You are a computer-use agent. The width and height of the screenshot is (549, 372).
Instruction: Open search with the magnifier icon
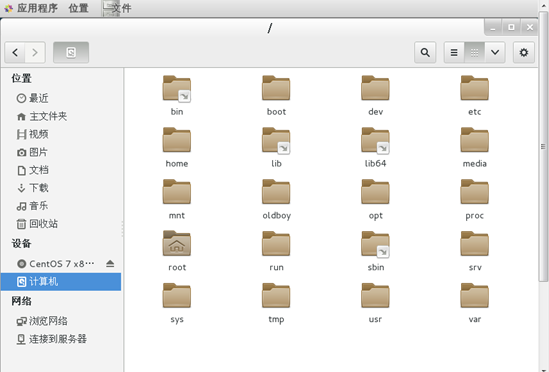point(425,53)
